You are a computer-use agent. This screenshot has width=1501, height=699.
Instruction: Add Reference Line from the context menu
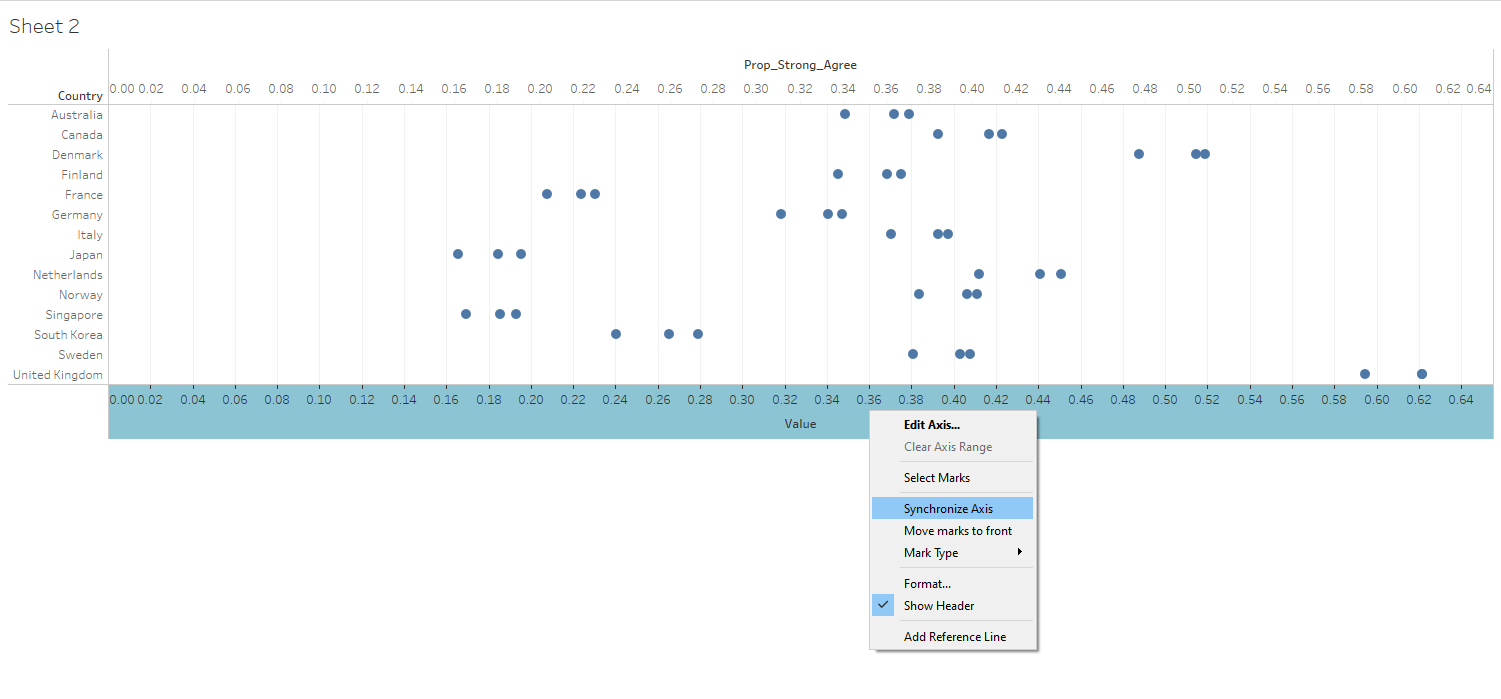954,637
